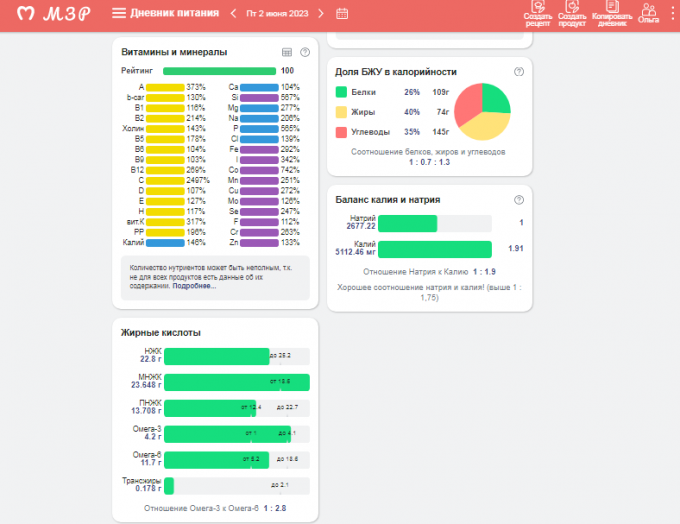
Task: Click the Рейтинг progress bar
Action: (219, 71)
